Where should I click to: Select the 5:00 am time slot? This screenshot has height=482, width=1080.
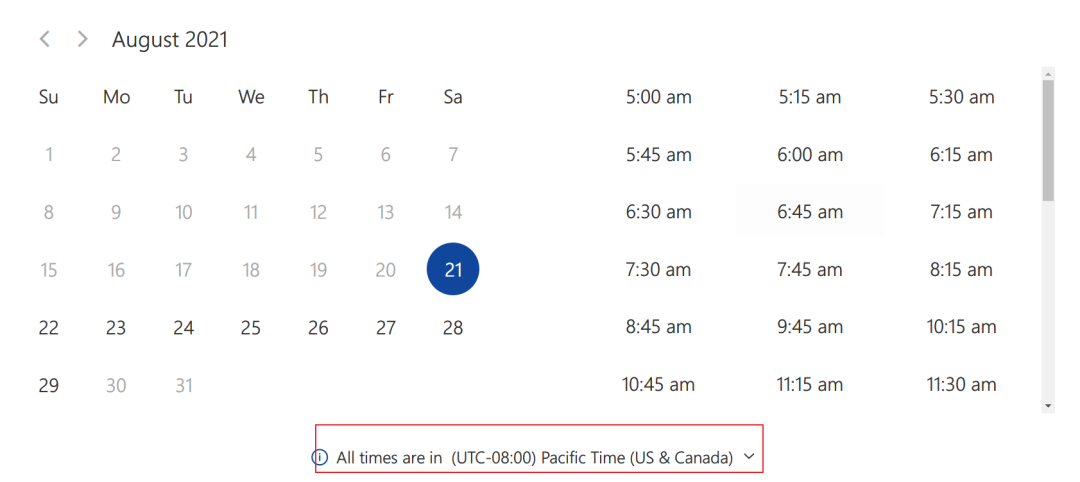[658, 97]
